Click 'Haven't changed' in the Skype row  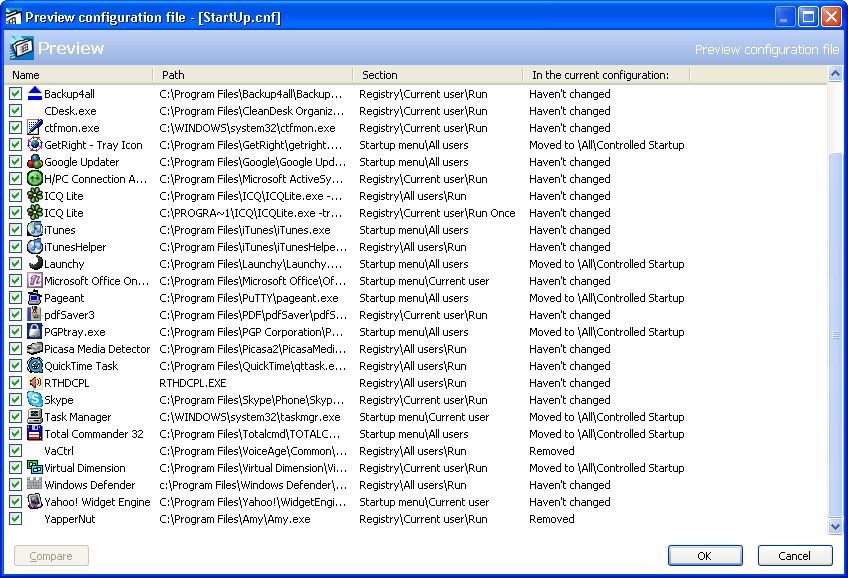coord(569,400)
